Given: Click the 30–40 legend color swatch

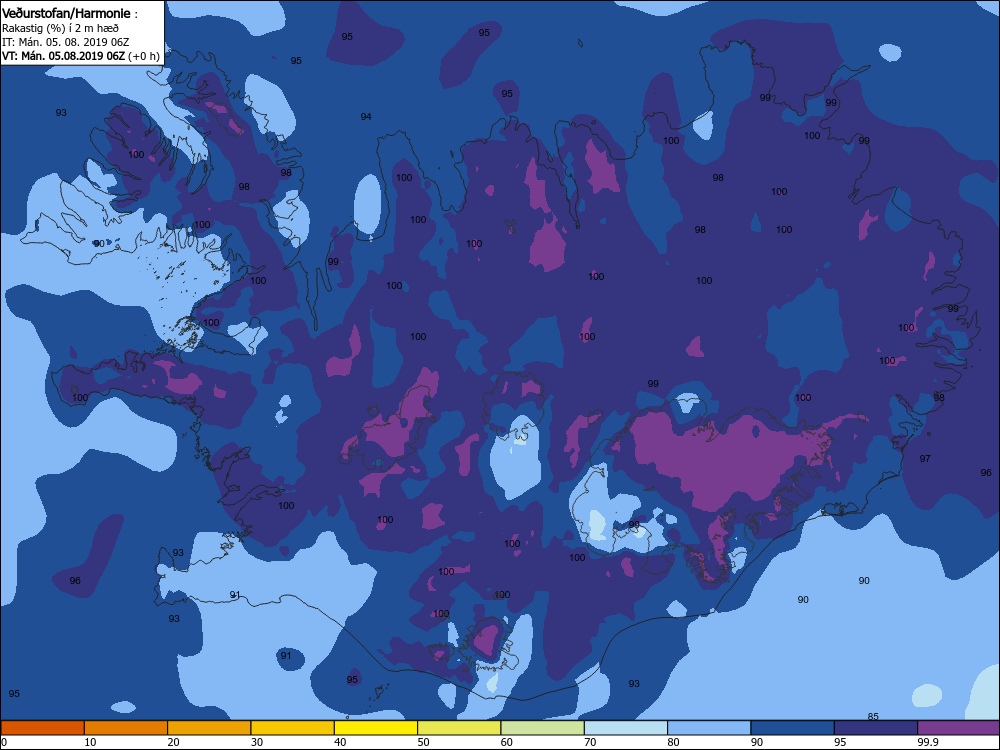Looking at the screenshot, I should pos(293,728).
